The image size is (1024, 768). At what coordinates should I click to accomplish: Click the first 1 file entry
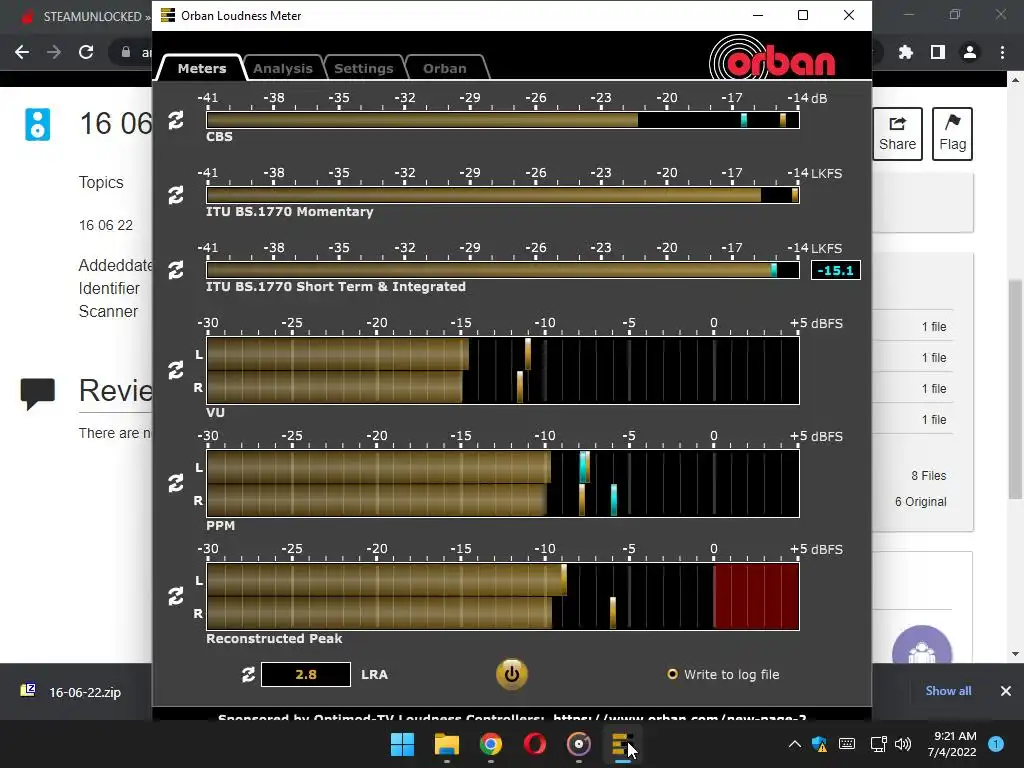point(934,327)
